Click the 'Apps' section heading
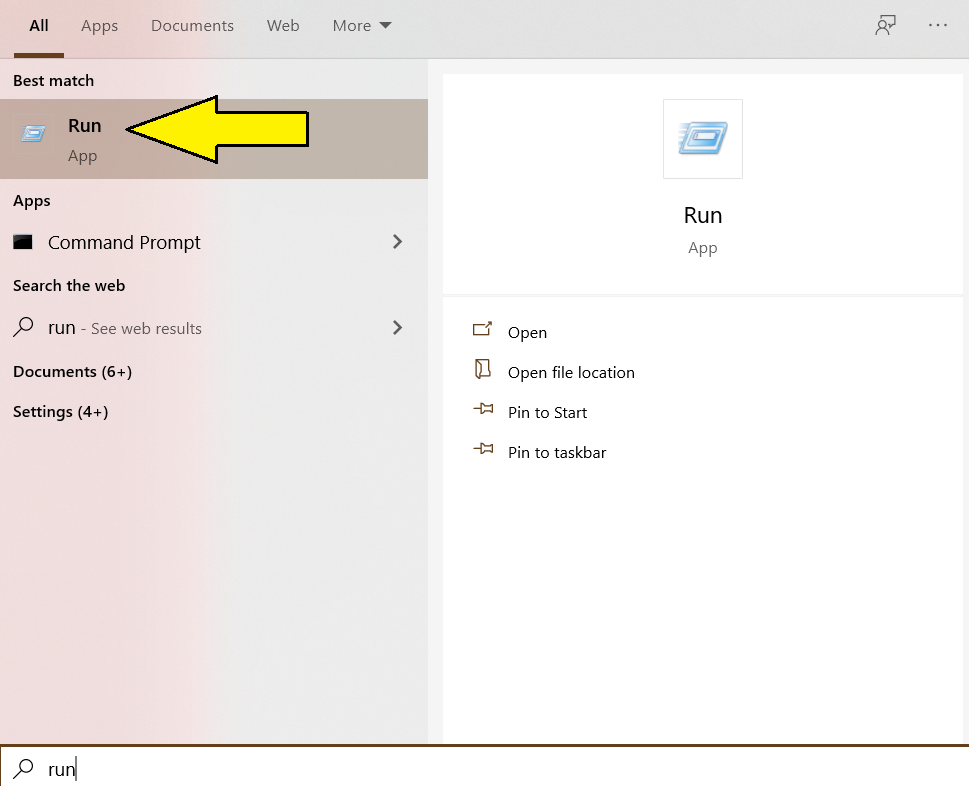969x786 pixels. coord(32,201)
